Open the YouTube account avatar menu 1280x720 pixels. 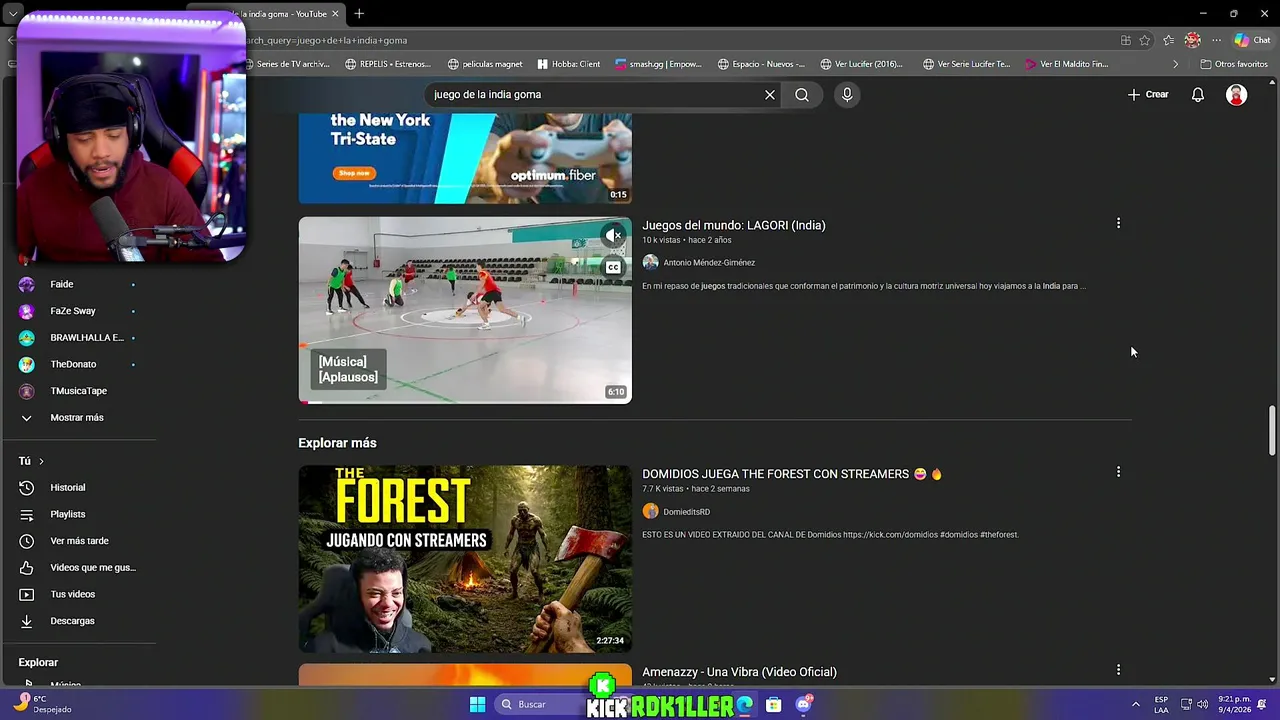pos(1237,94)
